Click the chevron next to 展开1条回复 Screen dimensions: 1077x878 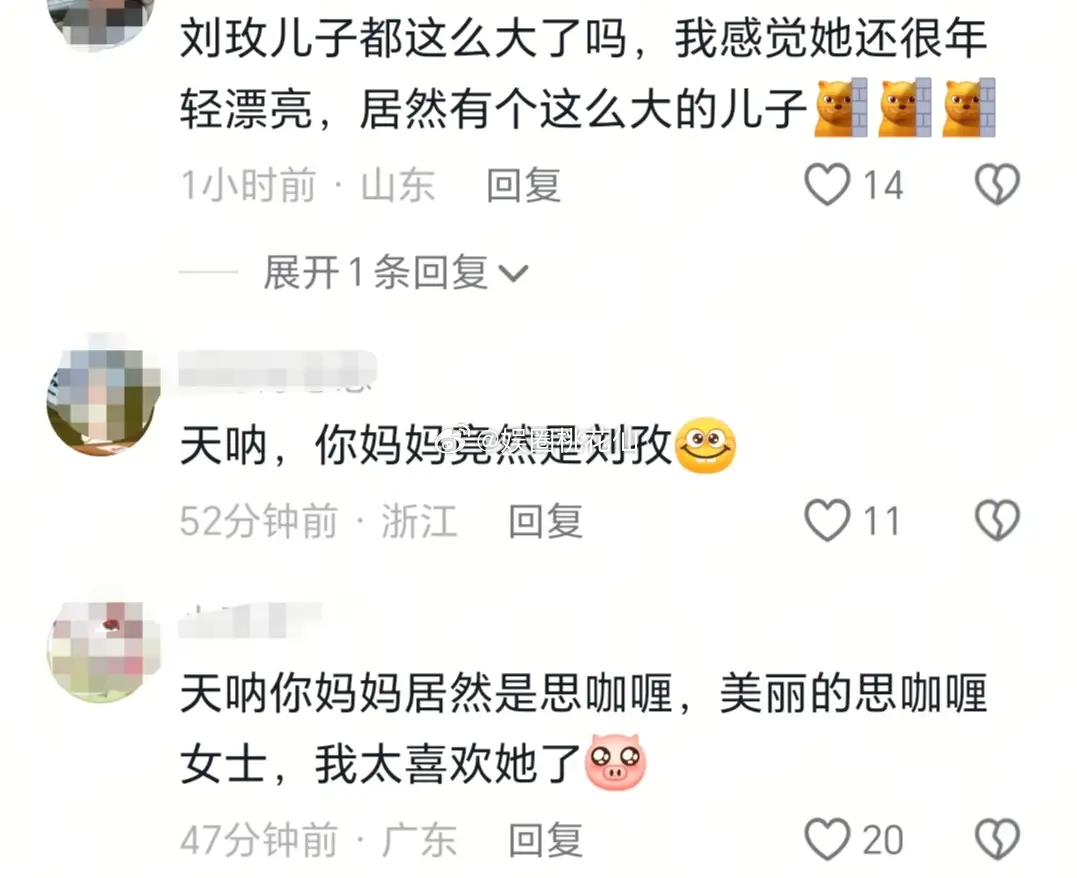513,274
